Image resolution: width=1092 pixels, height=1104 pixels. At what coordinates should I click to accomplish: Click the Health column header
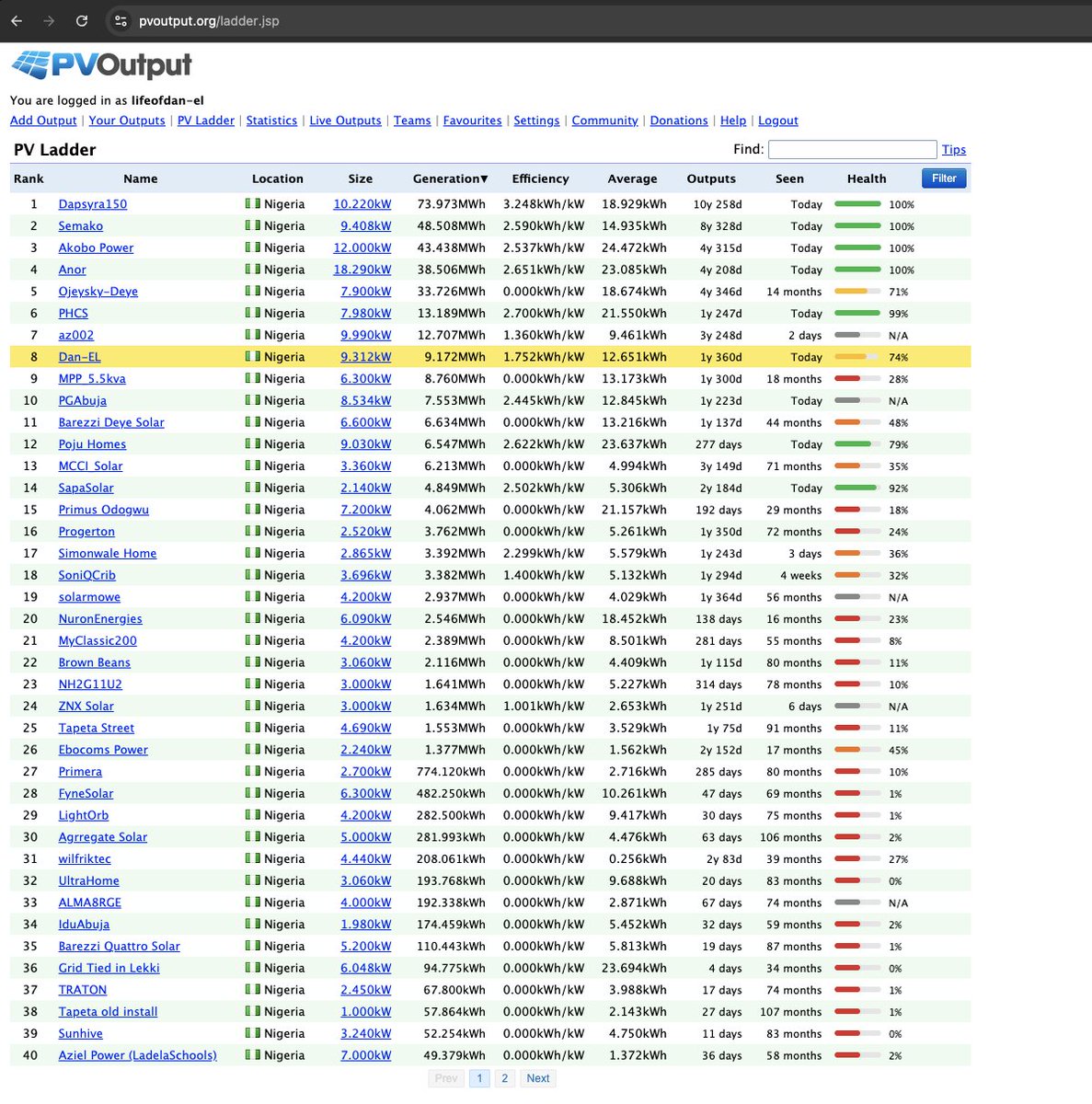pos(867,178)
